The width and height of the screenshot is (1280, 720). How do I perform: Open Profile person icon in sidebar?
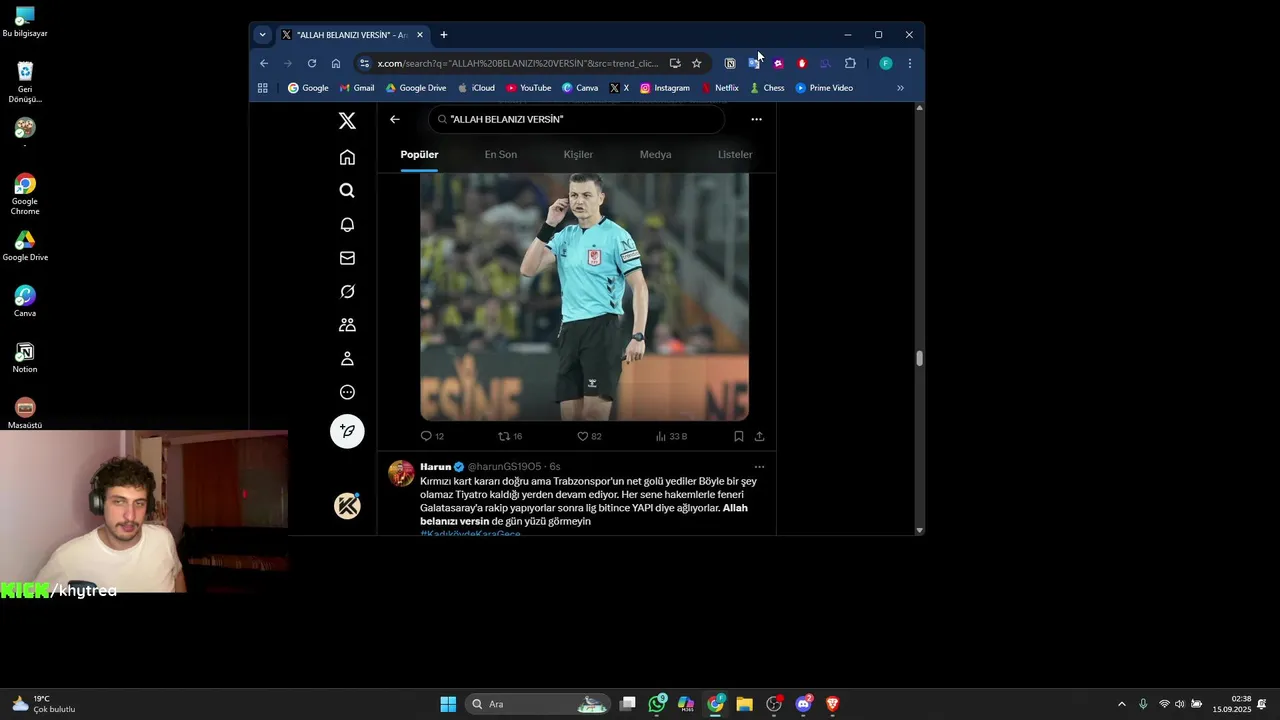coord(347,358)
